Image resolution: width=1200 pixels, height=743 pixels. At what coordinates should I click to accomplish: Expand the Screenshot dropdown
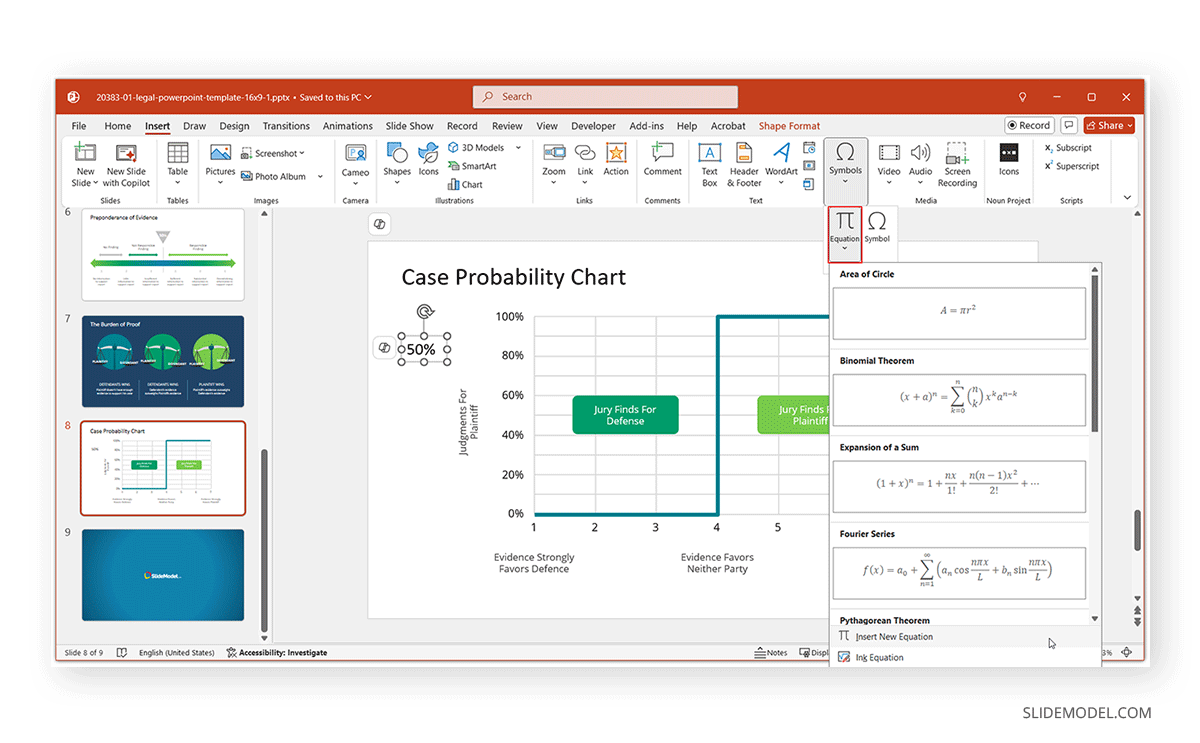click(x=303, y=154)
